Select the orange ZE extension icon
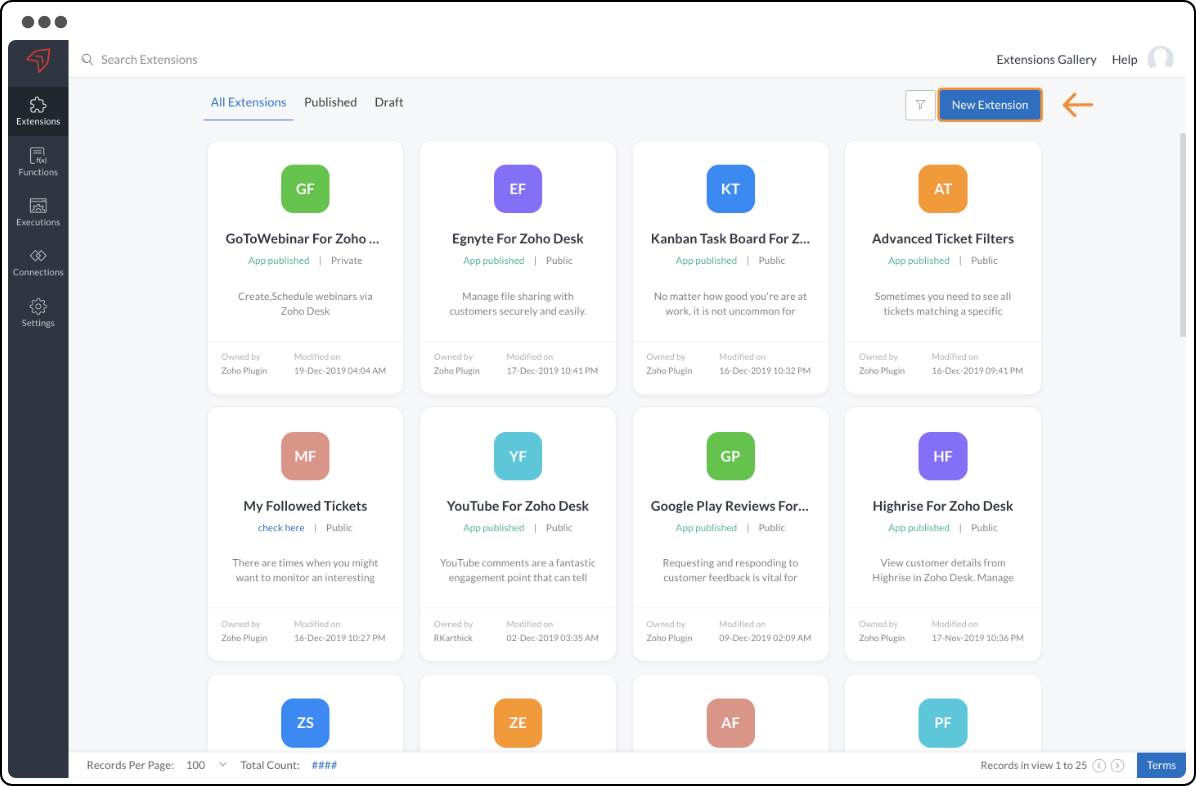 pos(518,723)
